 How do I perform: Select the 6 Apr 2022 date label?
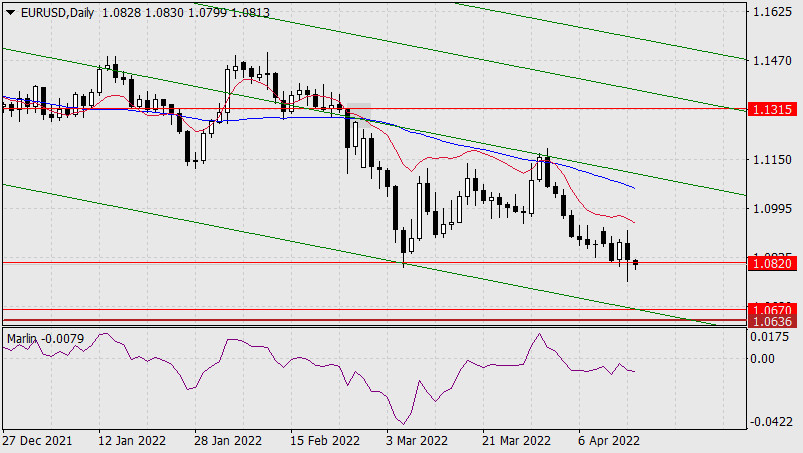(x=609, y=441)
